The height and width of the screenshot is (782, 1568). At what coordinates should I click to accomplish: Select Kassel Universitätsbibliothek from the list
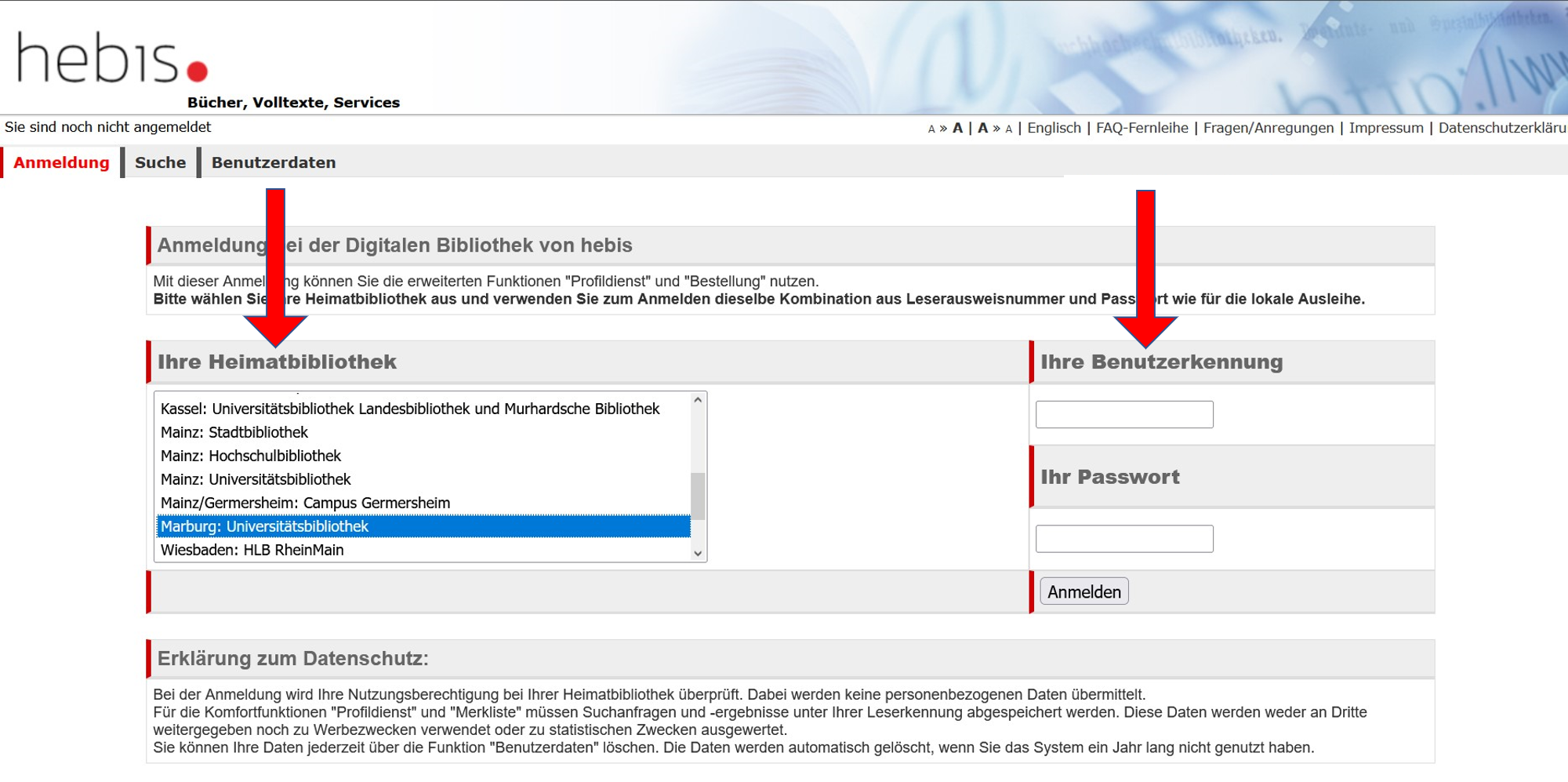423,409
